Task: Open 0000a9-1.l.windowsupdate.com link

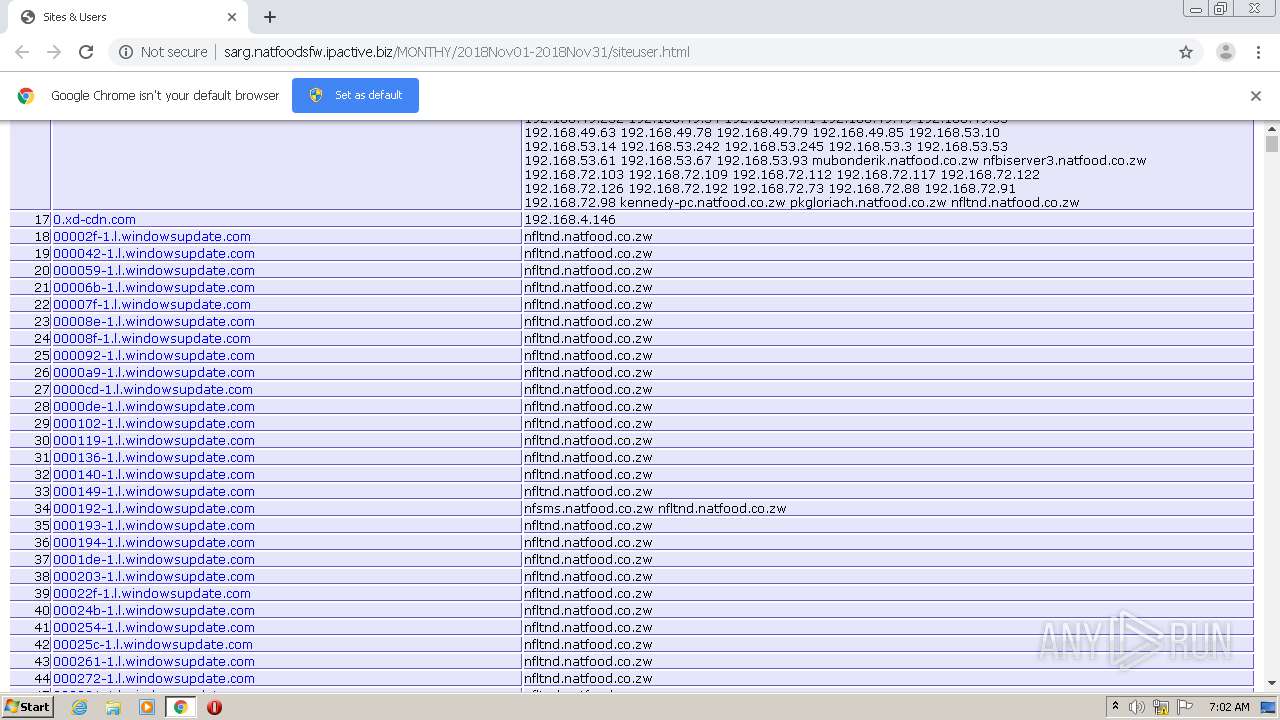Action: (x=154, y=372)
